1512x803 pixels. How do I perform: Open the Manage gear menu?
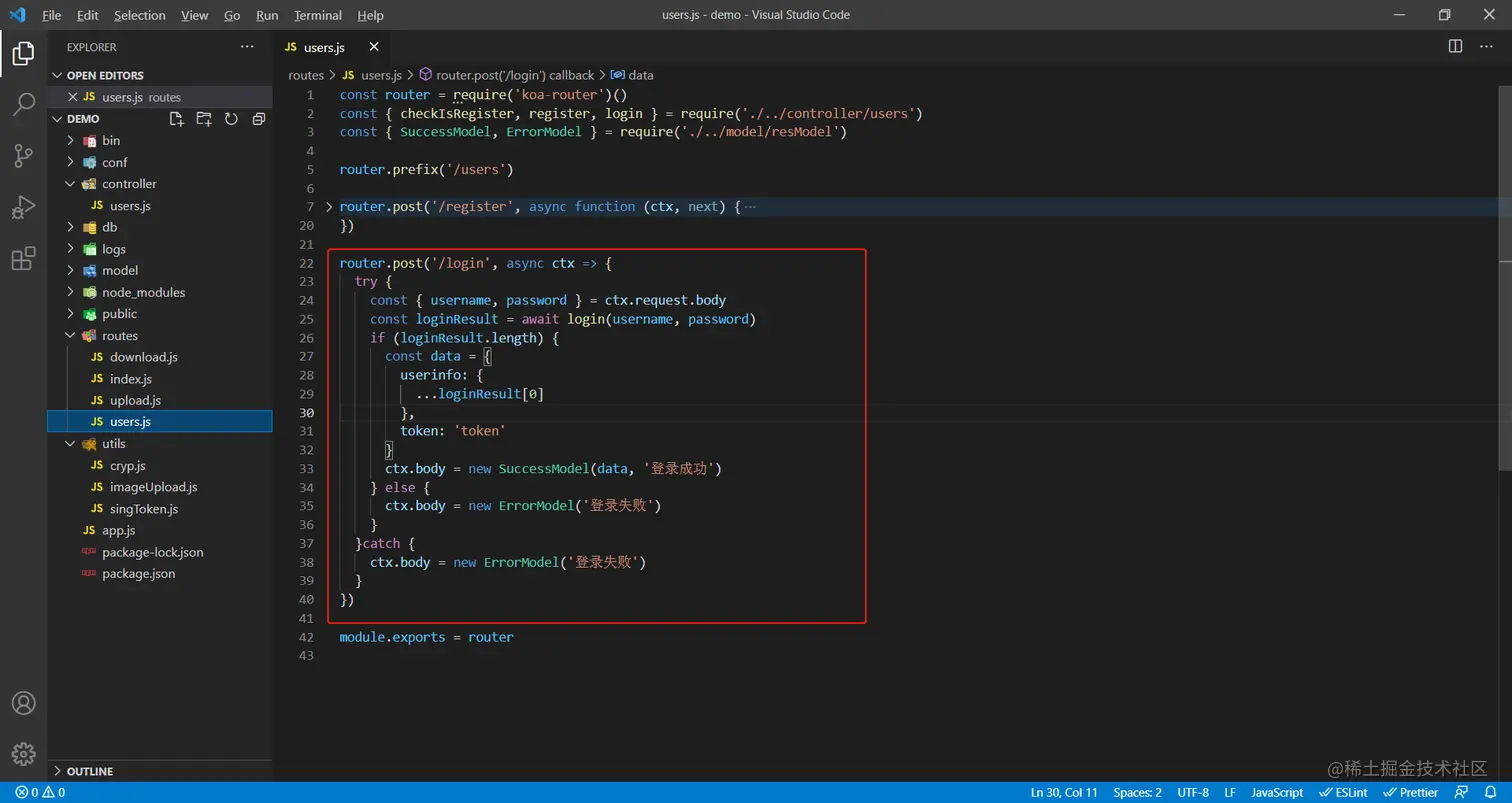coord(23,754)
